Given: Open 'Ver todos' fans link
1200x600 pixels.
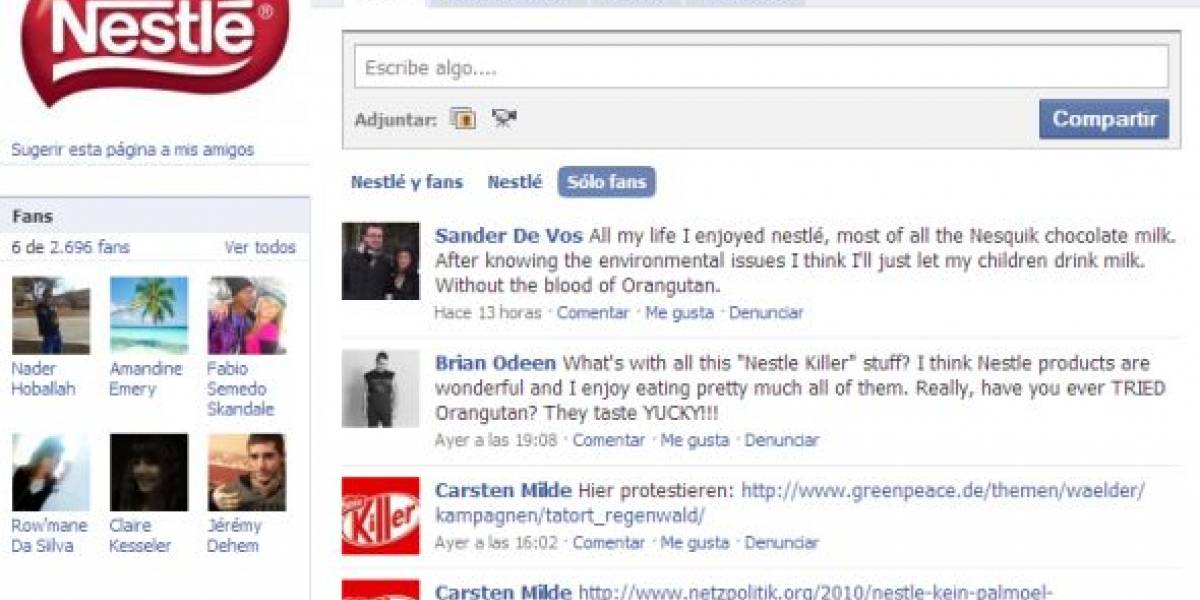Looking at the screenshot, I should pos(260,247).
